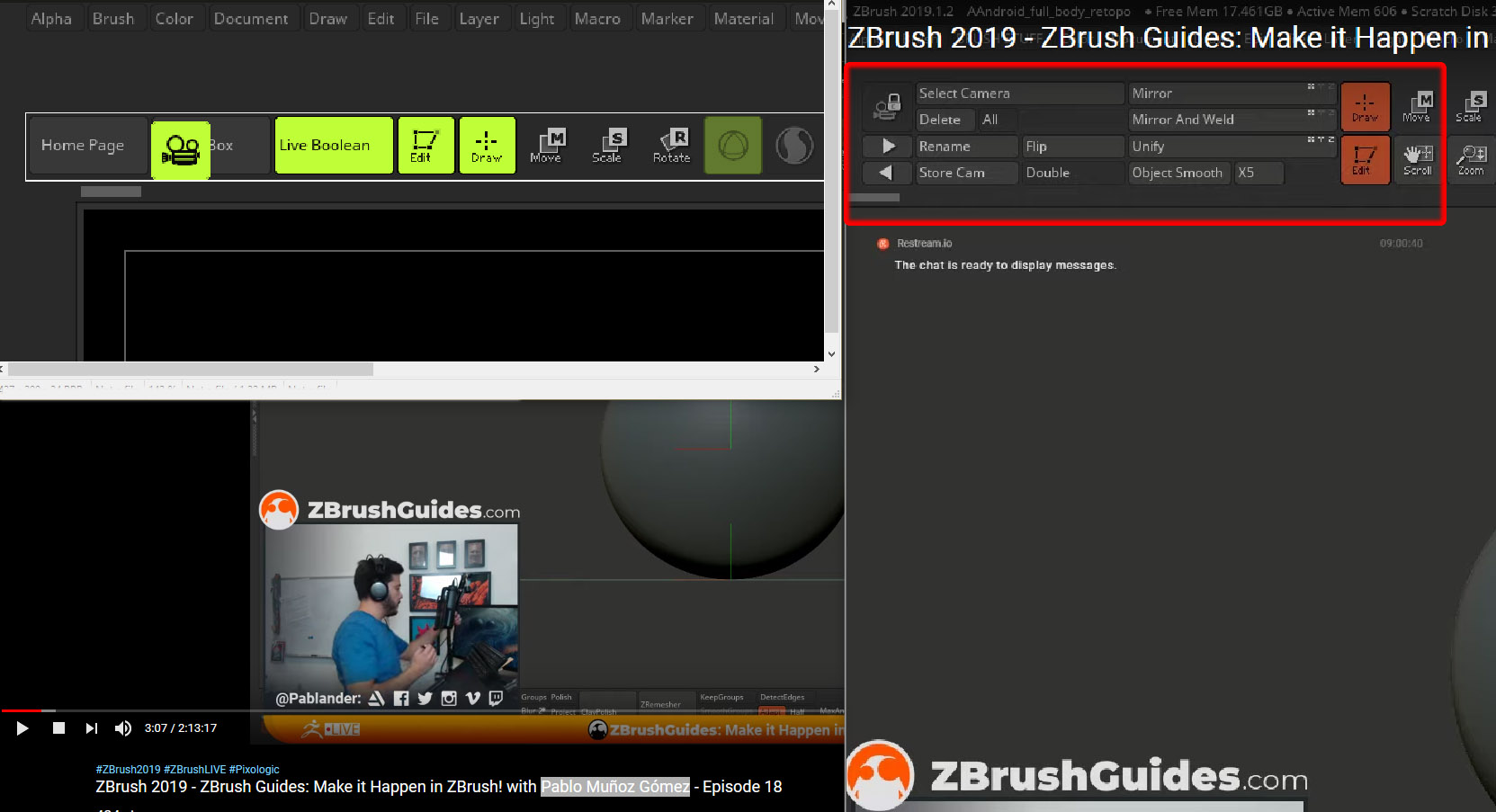This screenshot has height=812, width=1496.
Task: Click the Instagram icon next to @Pablander
Action: [449, 699]
